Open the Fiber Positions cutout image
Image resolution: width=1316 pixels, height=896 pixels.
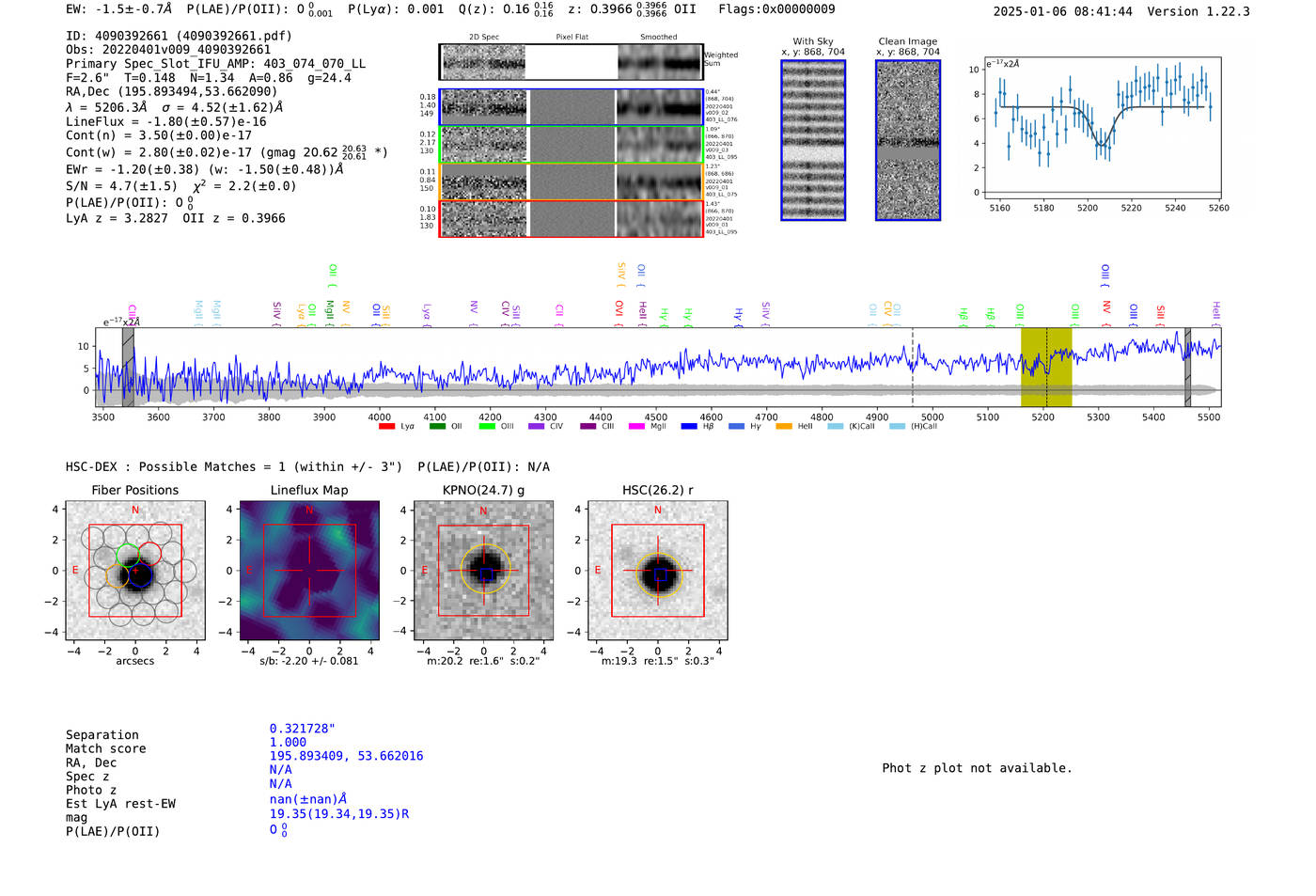(x=135, y=571)
